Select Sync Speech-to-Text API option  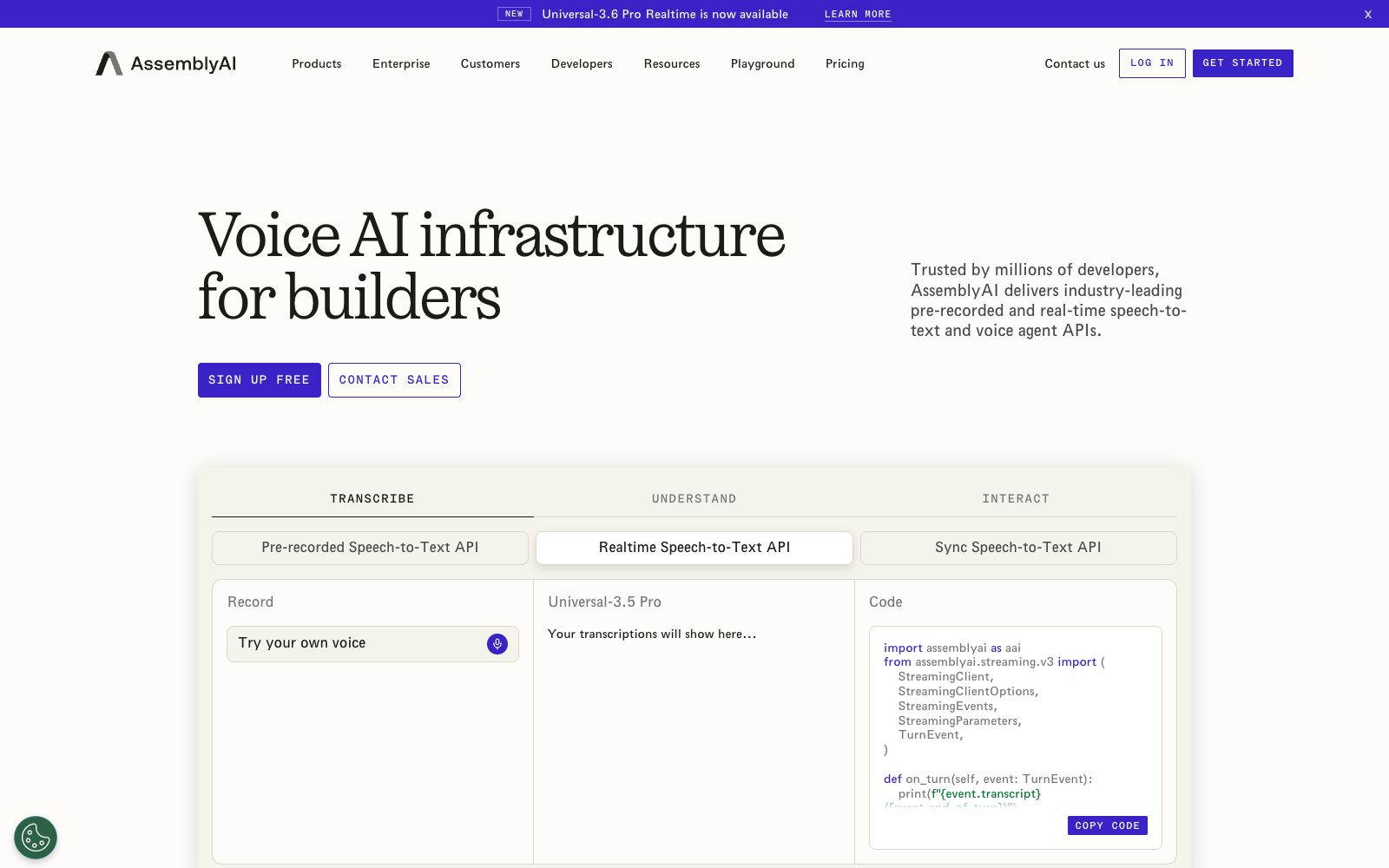[1018, 548]
